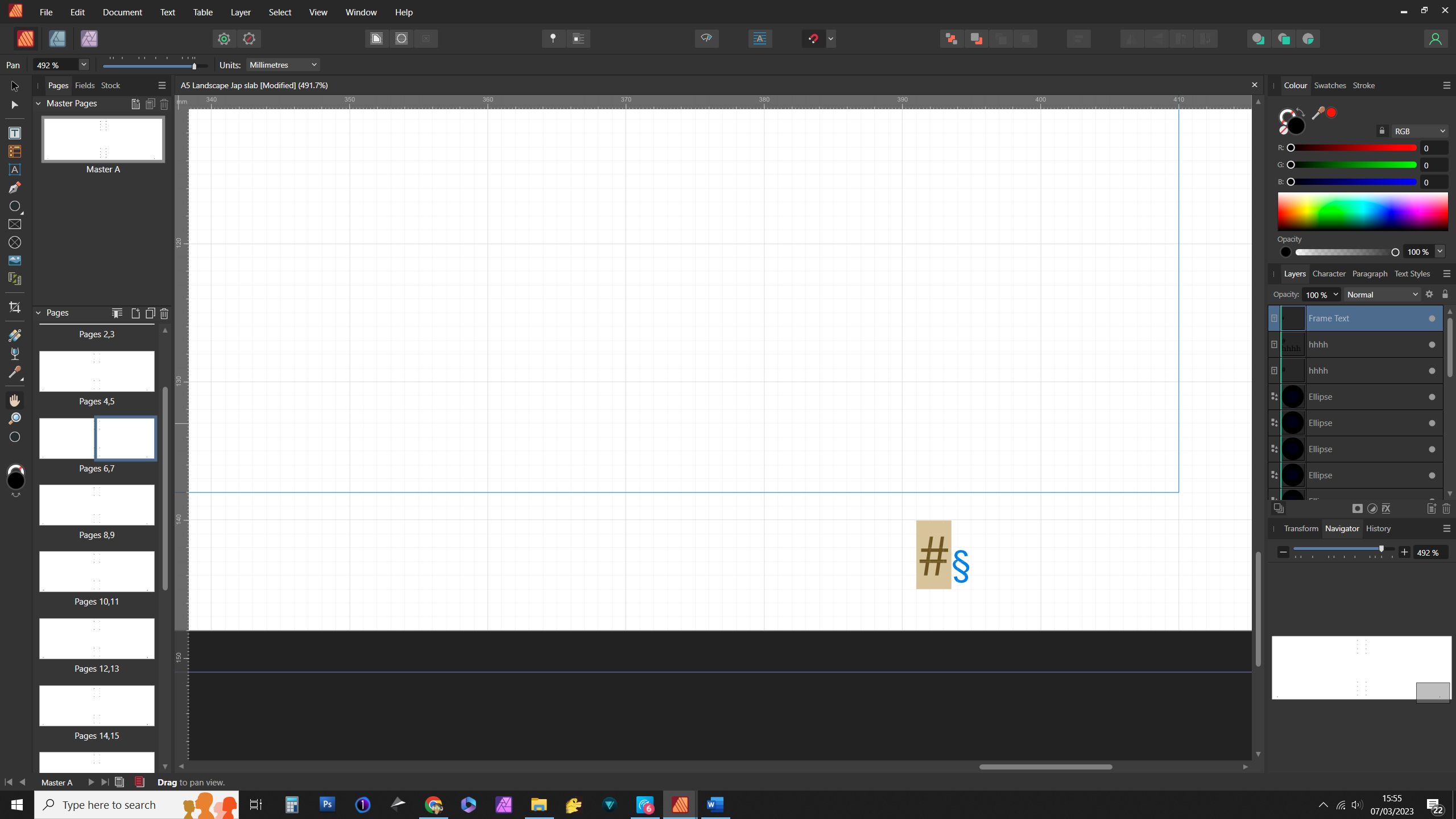The width and height of the screenshot is (1456, 819).
Task: Select the Zoom tool
Action: click(15, 419)
